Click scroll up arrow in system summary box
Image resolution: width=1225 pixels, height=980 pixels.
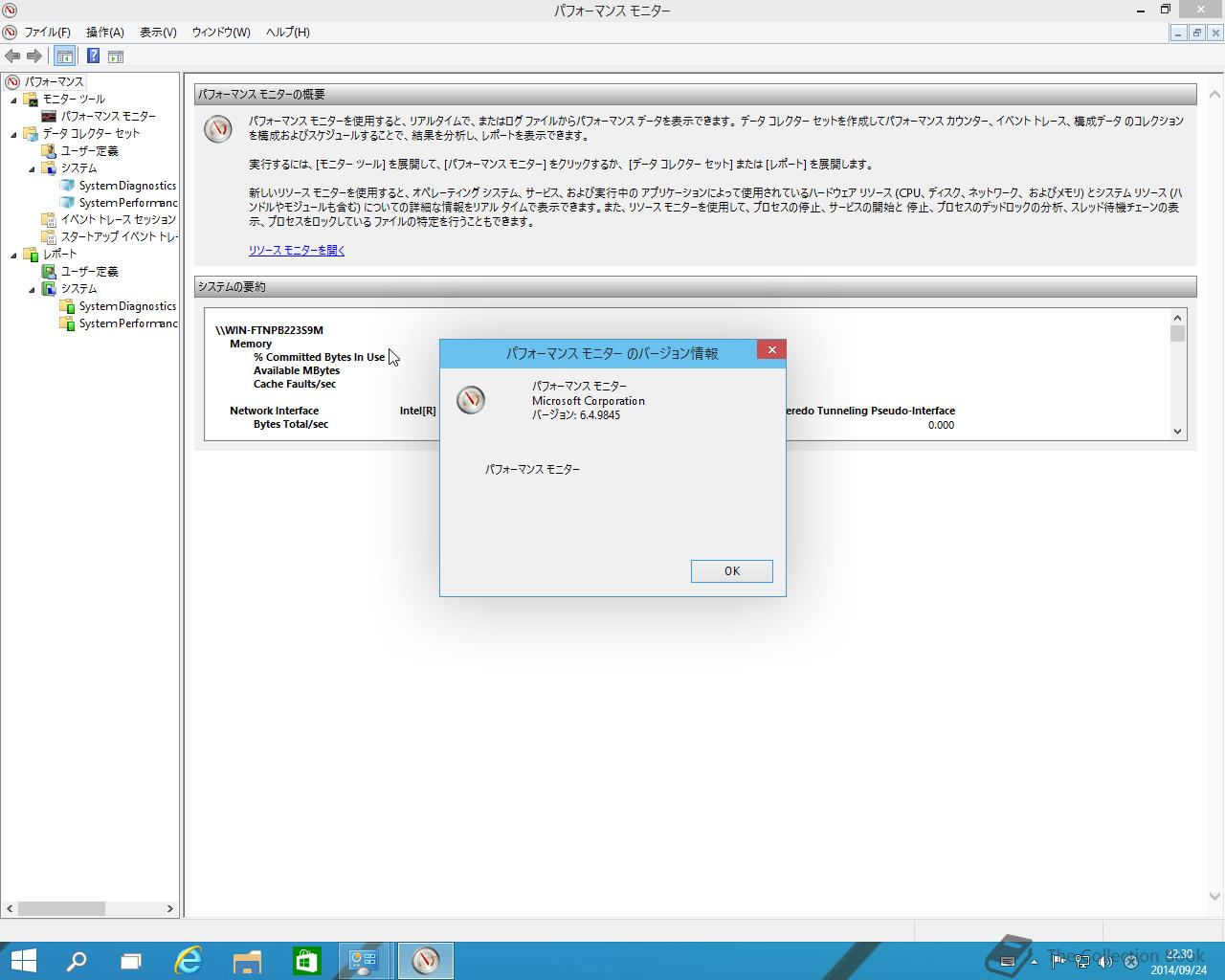tap(1178, 318)
